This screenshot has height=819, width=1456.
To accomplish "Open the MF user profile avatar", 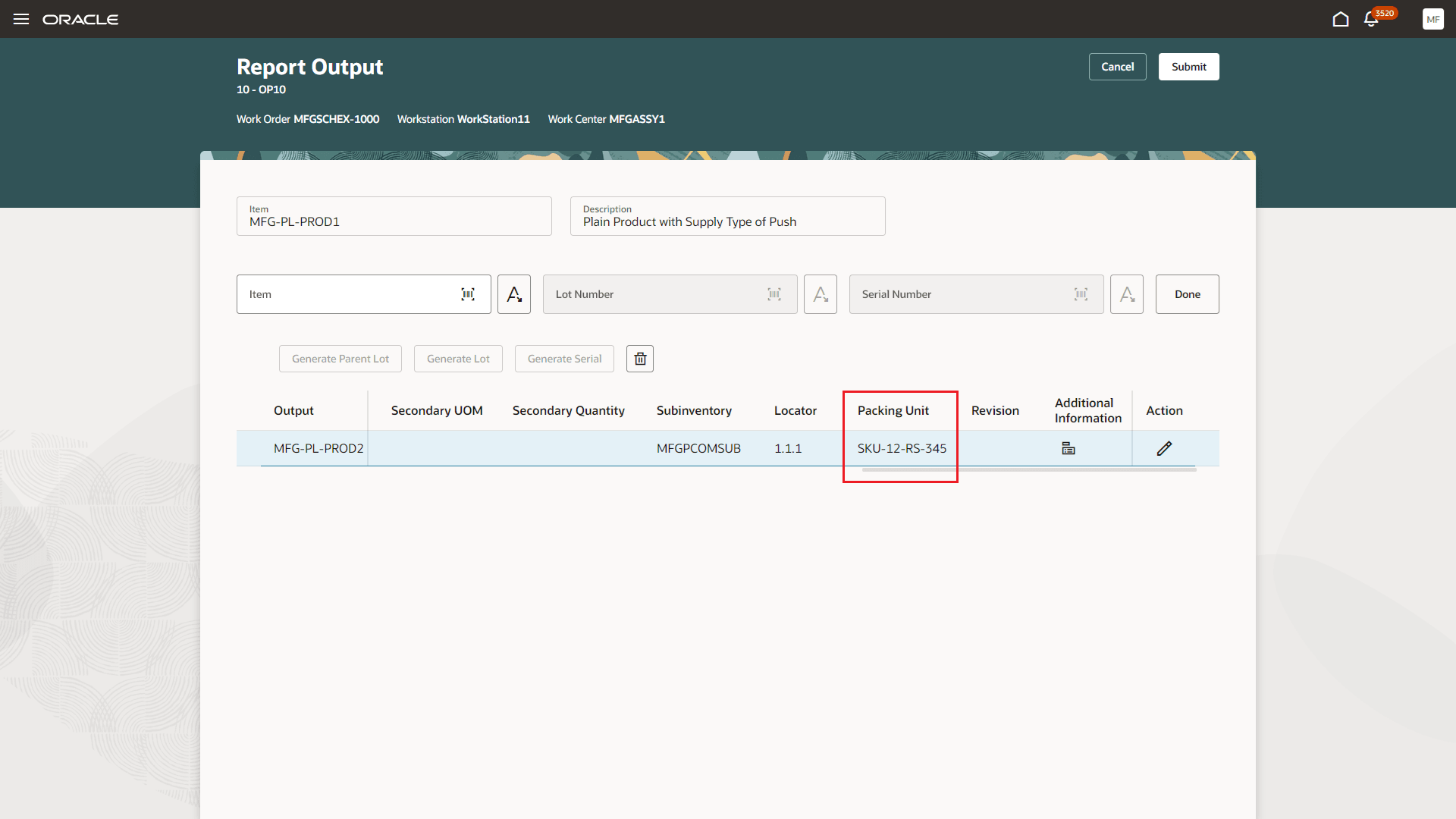I will [x=1433, y=19].
